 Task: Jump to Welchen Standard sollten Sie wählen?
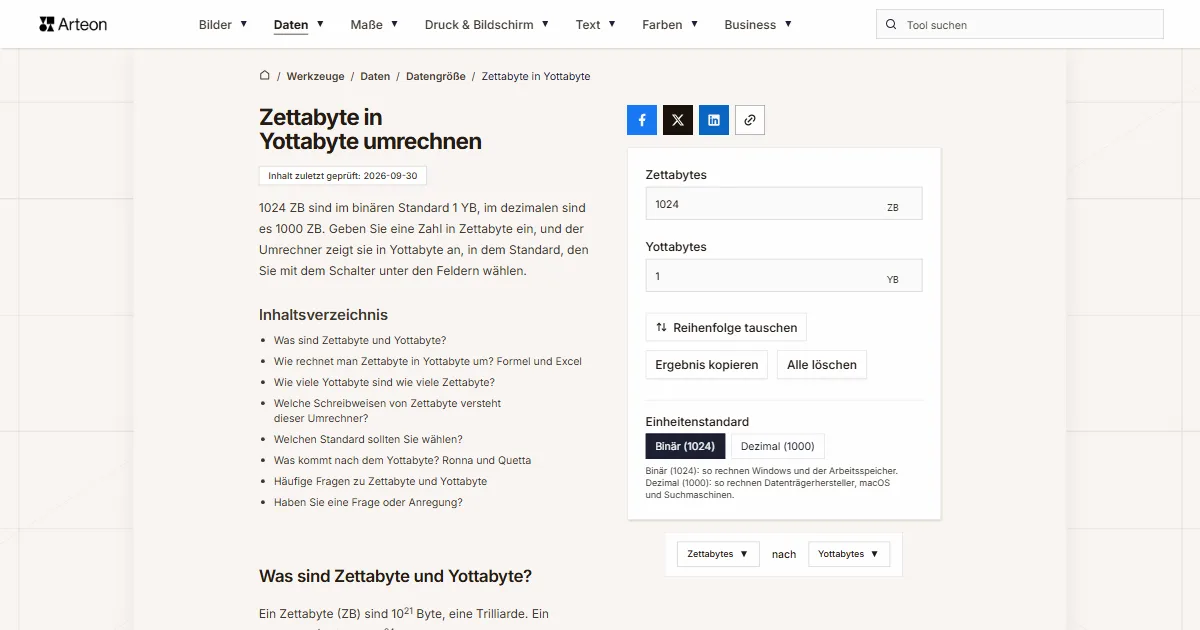(368, 439)
